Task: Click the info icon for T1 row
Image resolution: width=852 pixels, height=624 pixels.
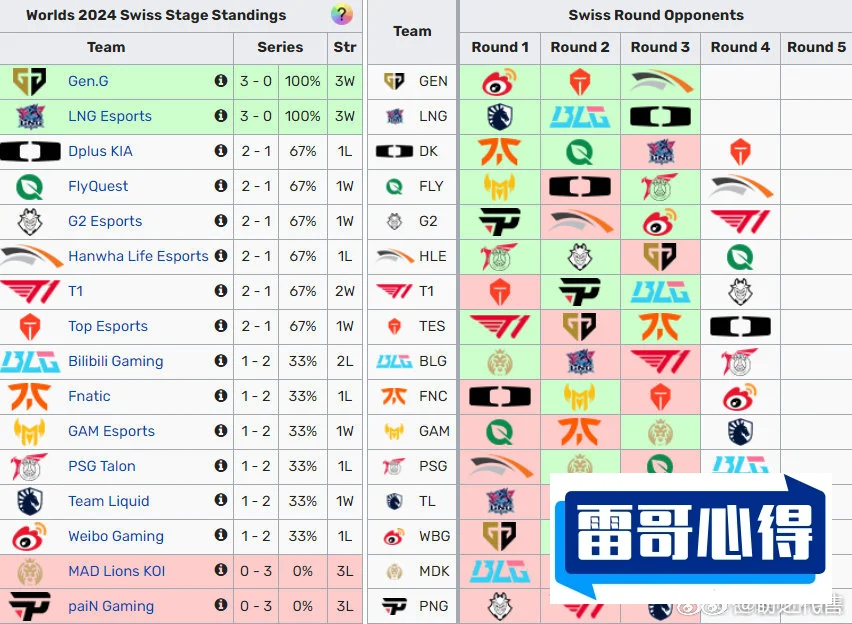Action: (221, 291)
